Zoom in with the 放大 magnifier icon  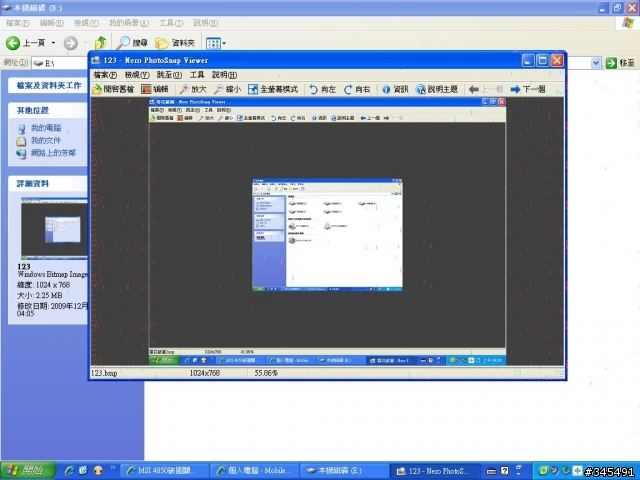click(x=184, y=89)
